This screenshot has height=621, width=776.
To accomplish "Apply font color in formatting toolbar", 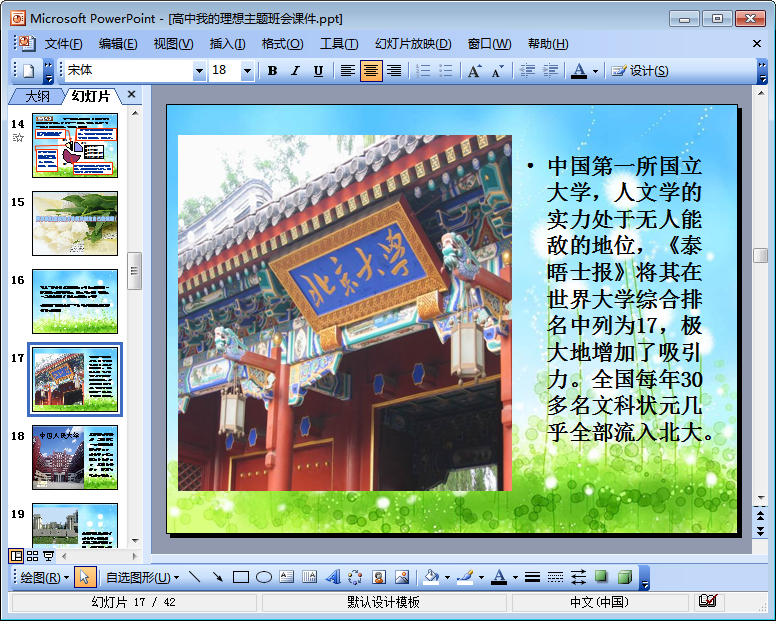I will pos(579,71).
